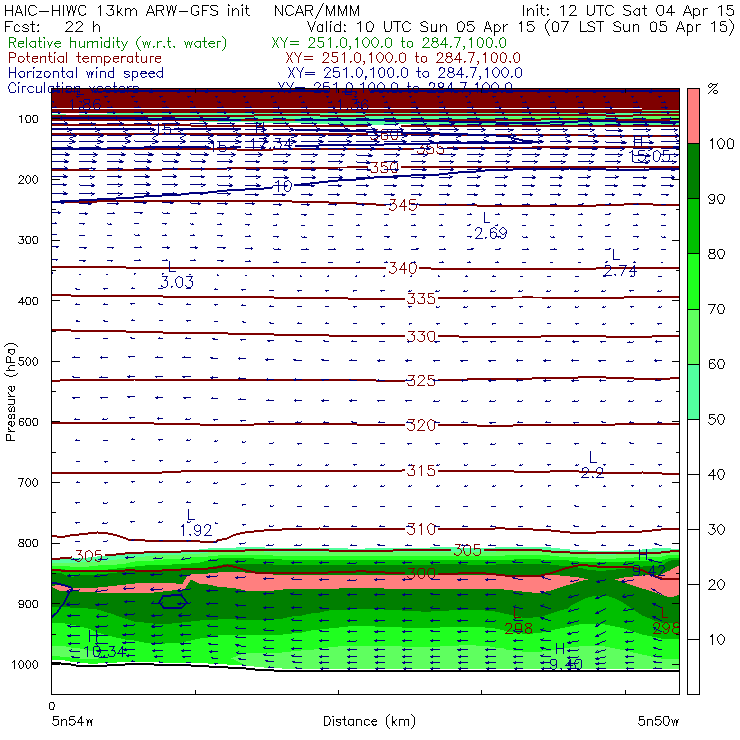This screenshot has width=740, height=740.
Task: Click 'Init: 12 UTC Sat 04 Apr 15' text
Action: 628,11
